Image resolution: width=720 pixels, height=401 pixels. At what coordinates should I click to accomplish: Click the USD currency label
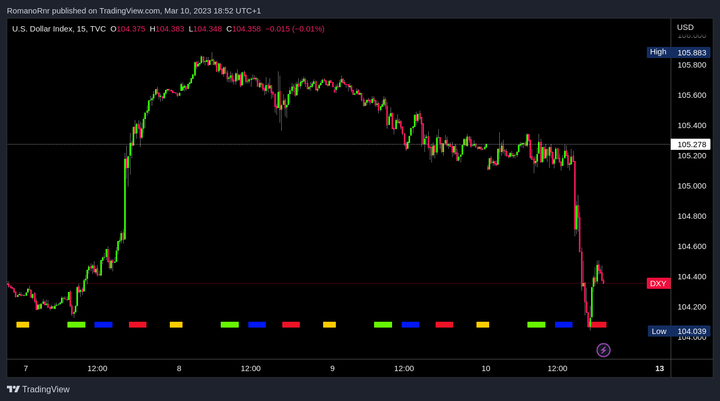click(685, 28)
